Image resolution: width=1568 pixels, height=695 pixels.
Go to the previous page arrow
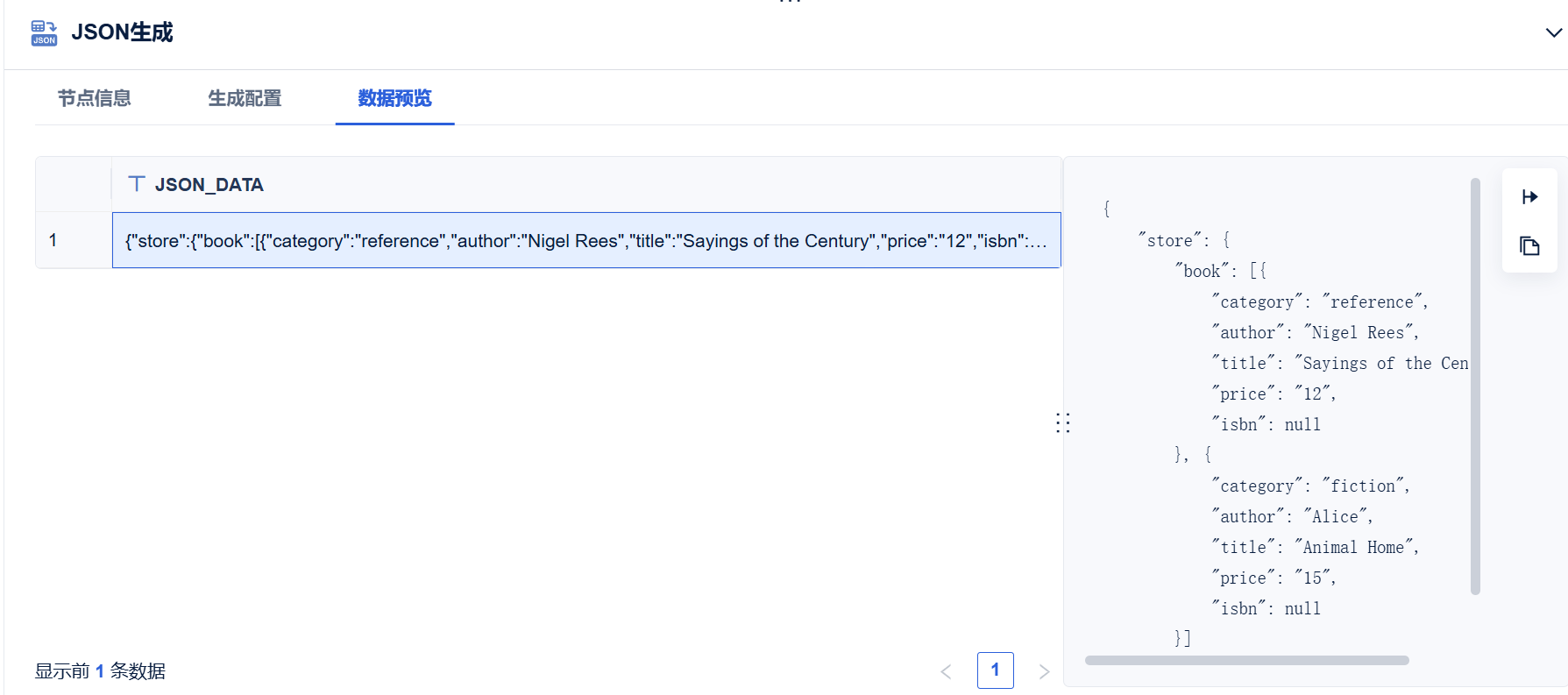946,671
